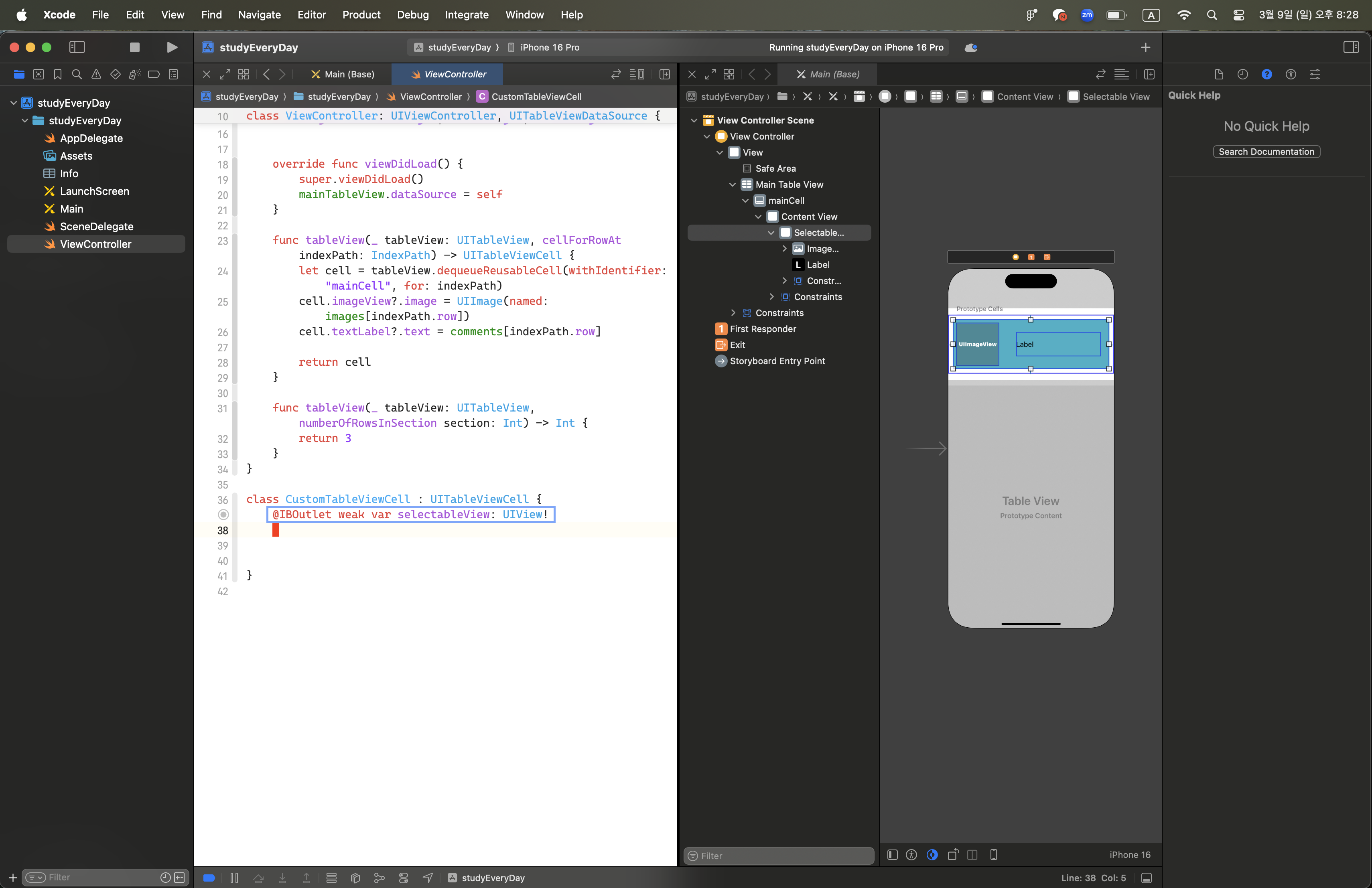The image size is (1372, 888).
Task: Click the Stop button in toolbar
Action: pos(134,47)
